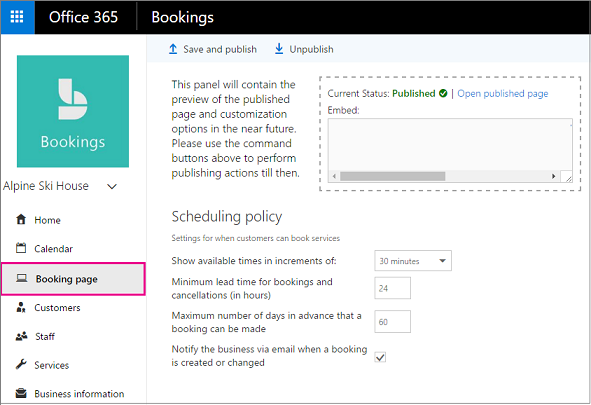Click the Customers people icon
This screenshot has height=405, width=591.
click(x=21, y=307)
